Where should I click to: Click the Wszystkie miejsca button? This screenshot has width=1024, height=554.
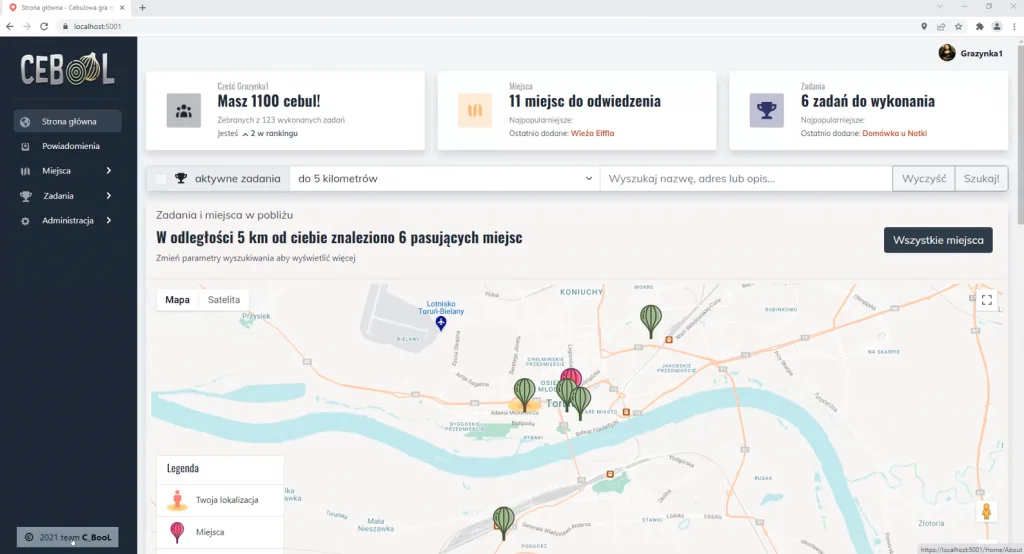pos(938,240)
